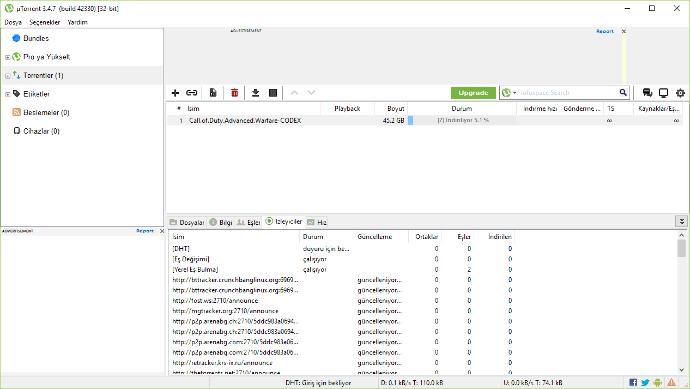Click search magnifier icon

(x=623, y=92)
